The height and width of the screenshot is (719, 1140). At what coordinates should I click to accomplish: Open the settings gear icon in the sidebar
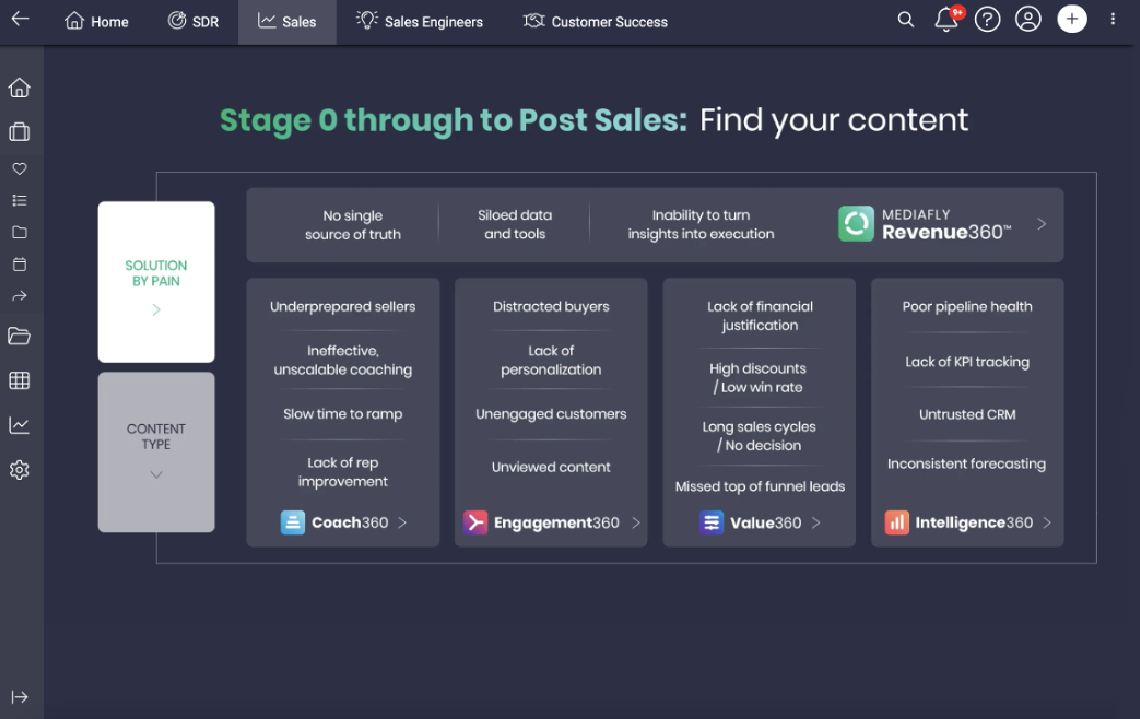(x=19, y=469)
